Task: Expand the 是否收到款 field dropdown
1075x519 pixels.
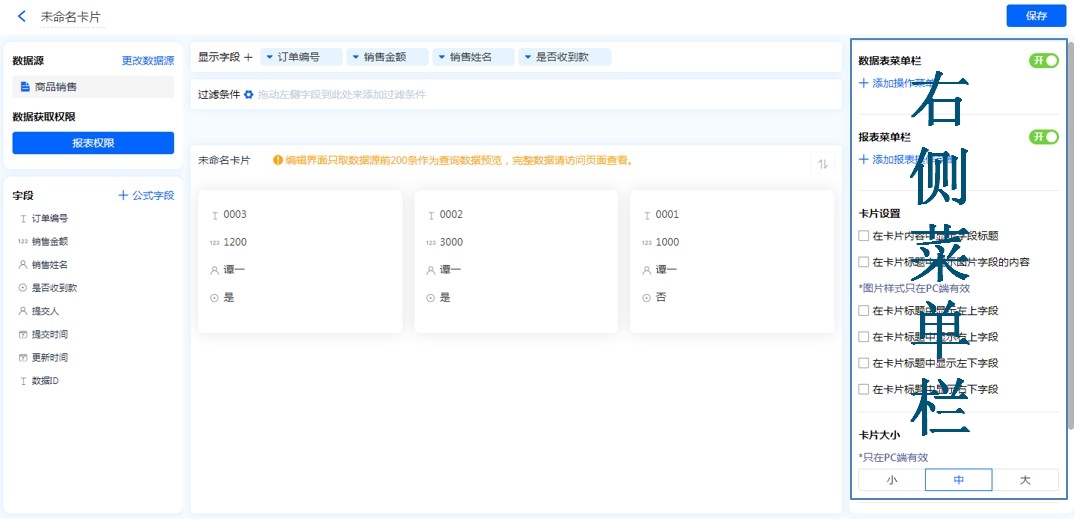Action: pos(528,57)
